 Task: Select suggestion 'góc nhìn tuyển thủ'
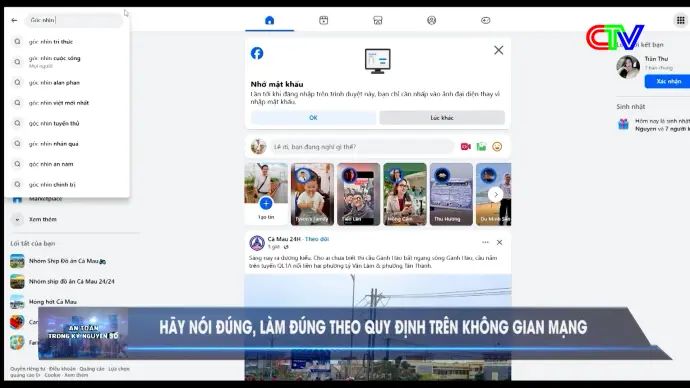[x=67, y=124]
